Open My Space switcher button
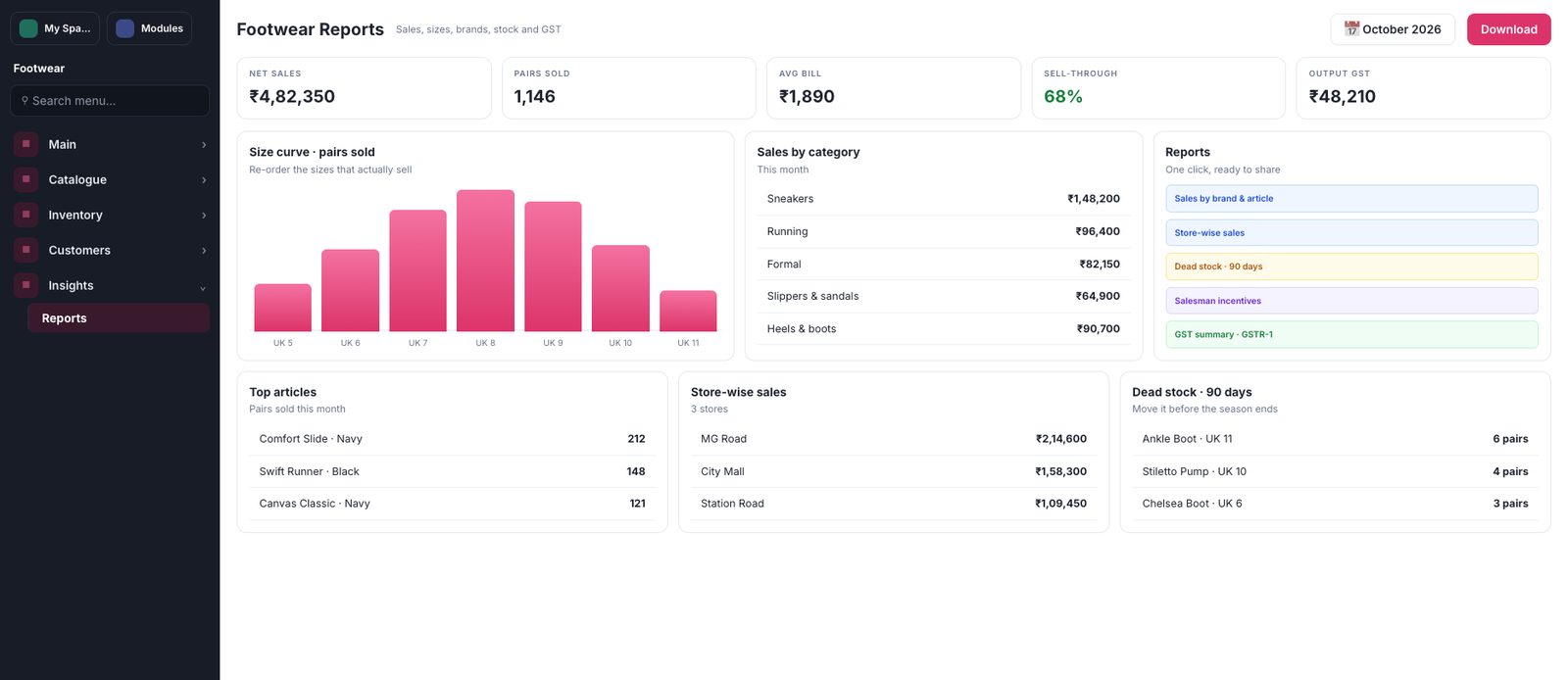The height and width of the screenshot is (680, 1568). [x=55, y=28]
